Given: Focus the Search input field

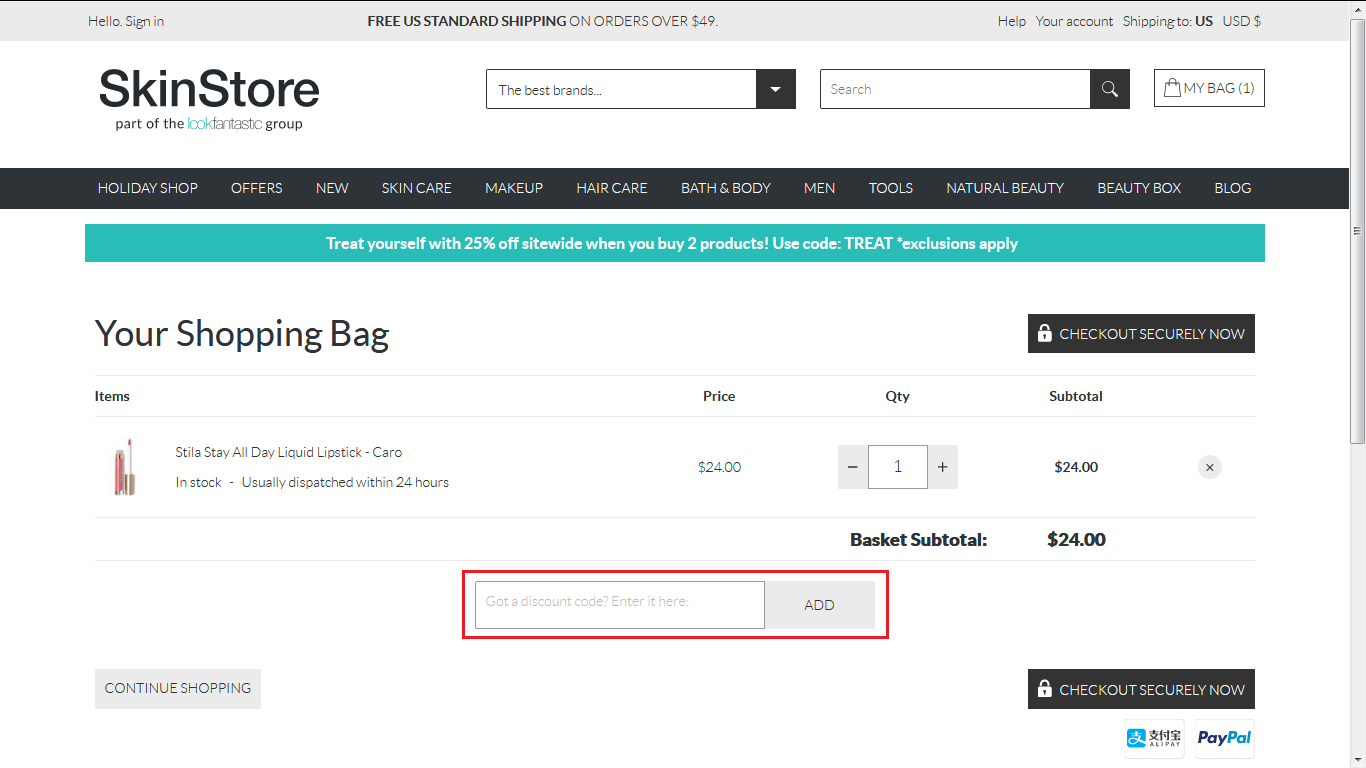Looking at the screenshot, I should coord(955,89).
